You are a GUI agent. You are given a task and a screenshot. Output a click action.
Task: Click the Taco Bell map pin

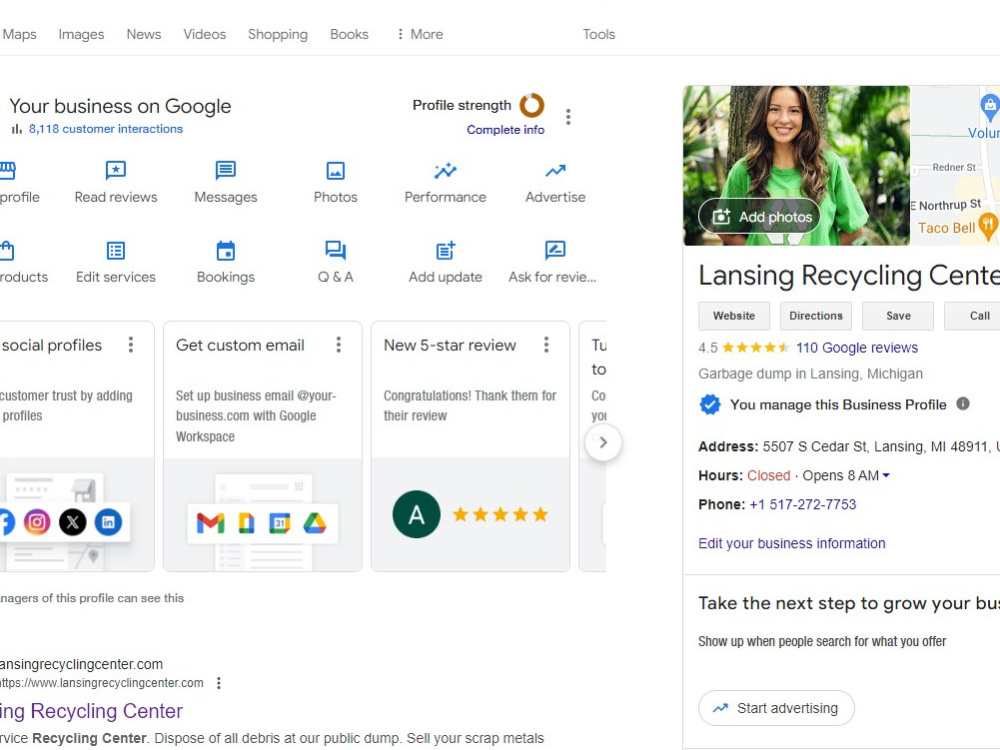988,227
